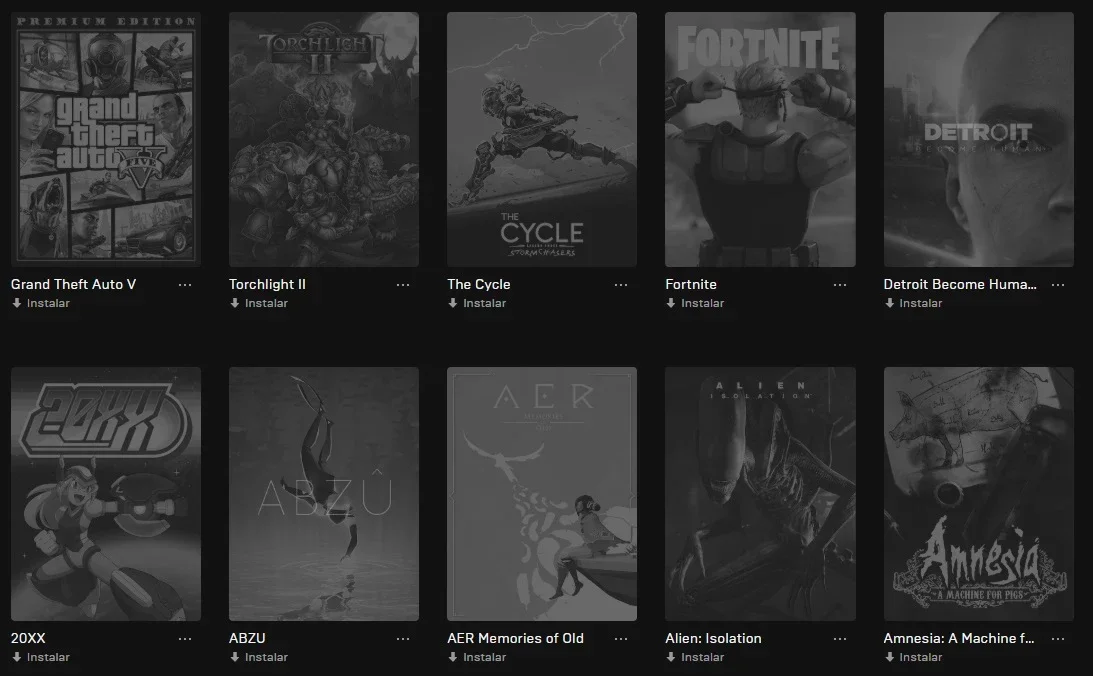1093x676 pixels.
Task: Open the three-dot menu for AER Memories of Old
Action: 621,639
